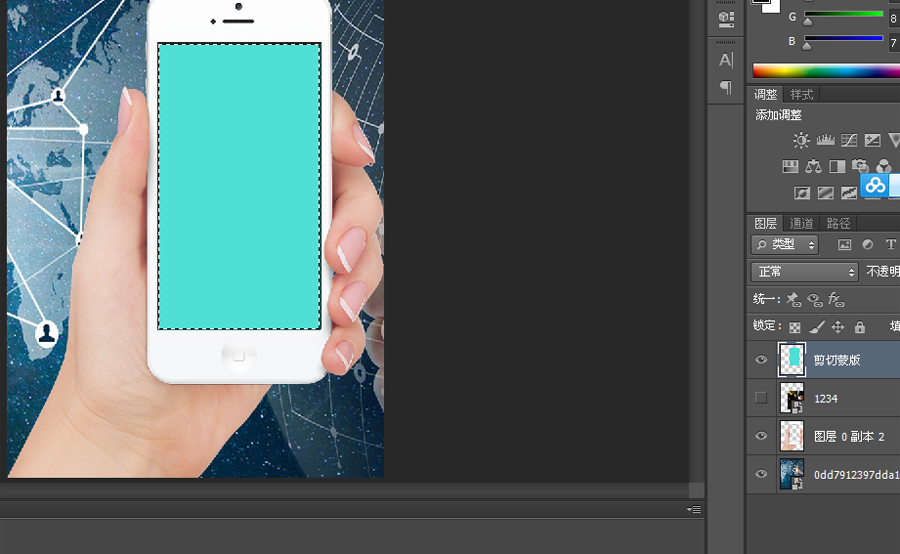Switch to the 通道 tab
Viewport: 900px width, 554px height.
coord(801,223)
